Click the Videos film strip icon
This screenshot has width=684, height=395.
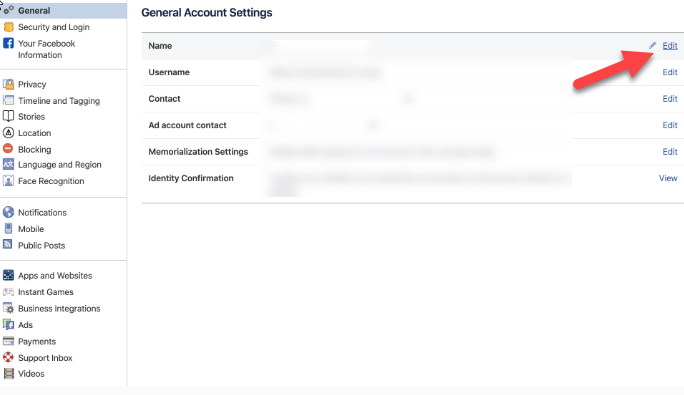point(8,374)
